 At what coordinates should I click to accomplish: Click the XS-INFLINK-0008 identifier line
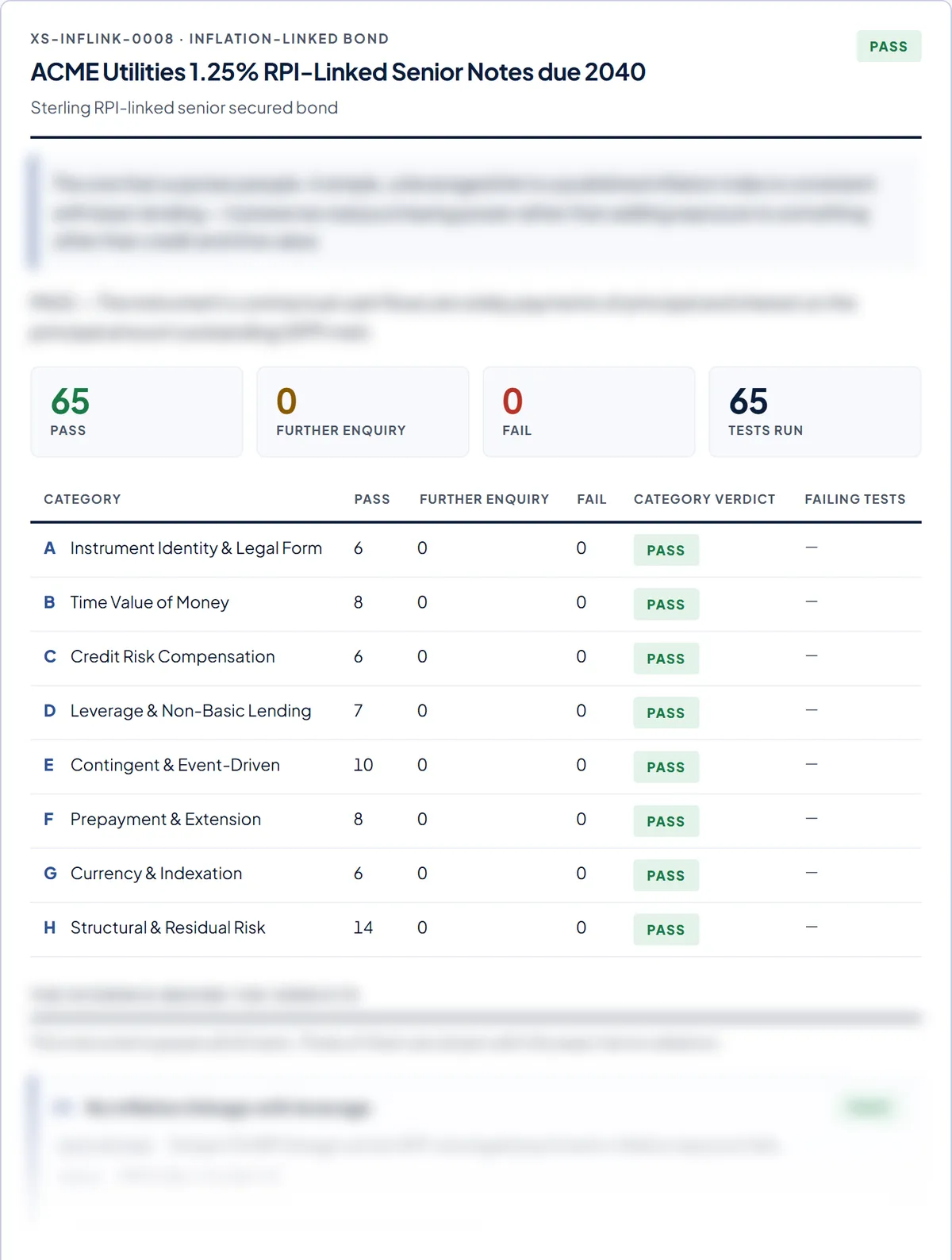pos(209,39)
